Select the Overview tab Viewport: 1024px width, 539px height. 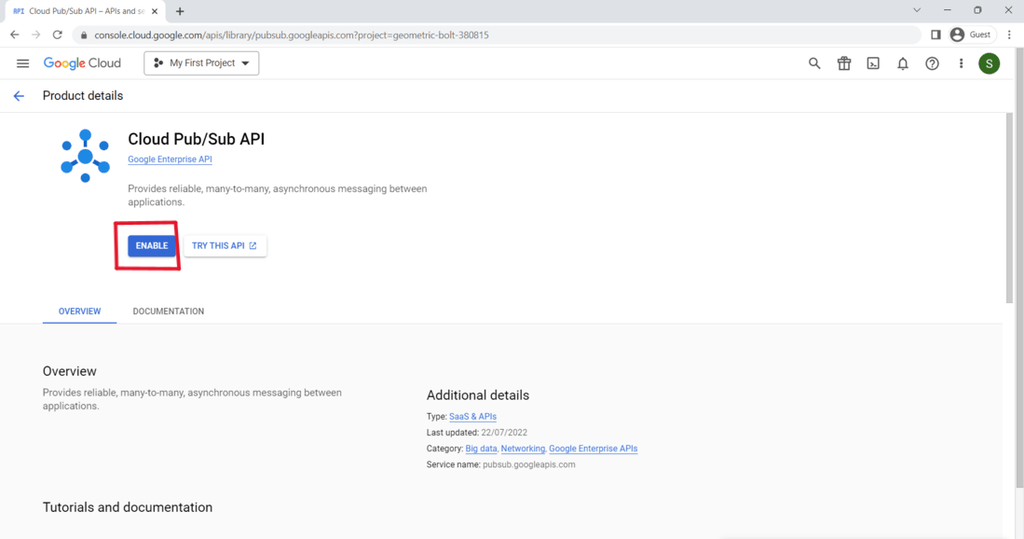79,311
